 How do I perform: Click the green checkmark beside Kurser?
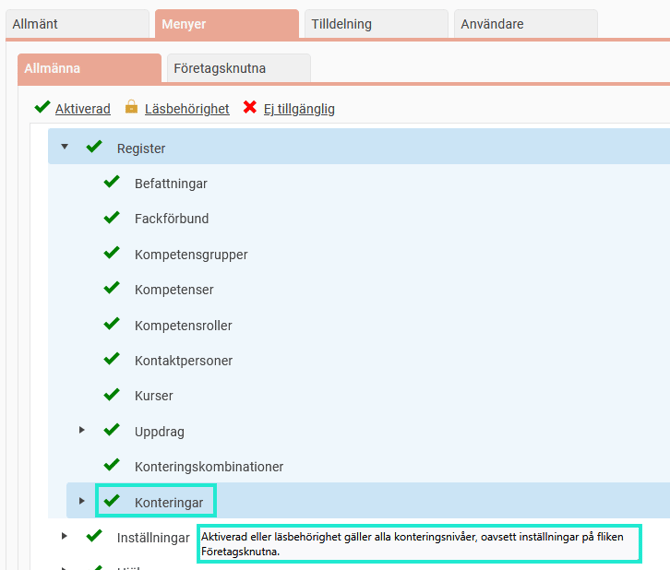pyautogui.click(x=112, y=395)
